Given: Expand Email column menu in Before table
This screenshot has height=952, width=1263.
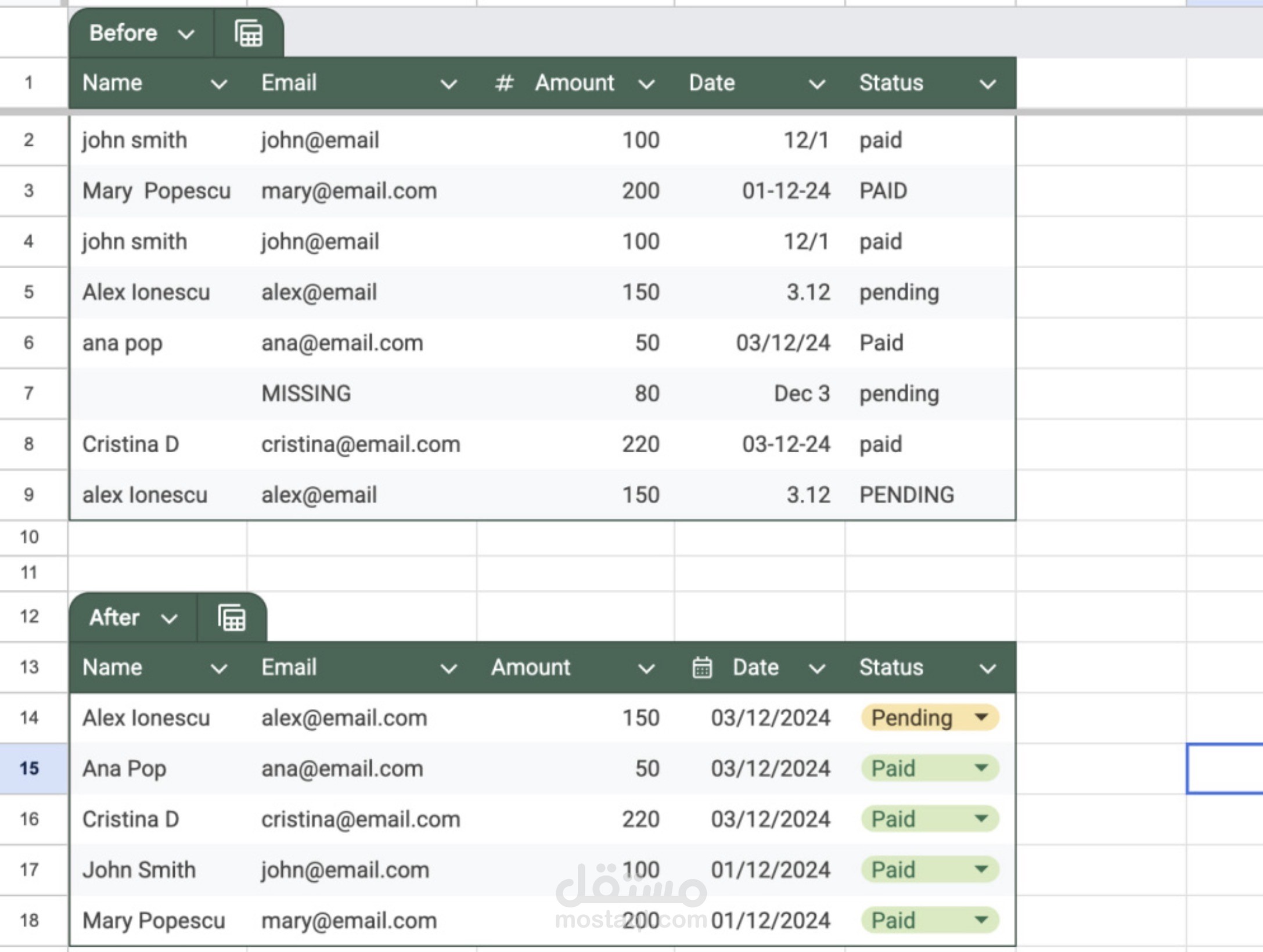Looking at the screenshot, I should click(448, 84).
